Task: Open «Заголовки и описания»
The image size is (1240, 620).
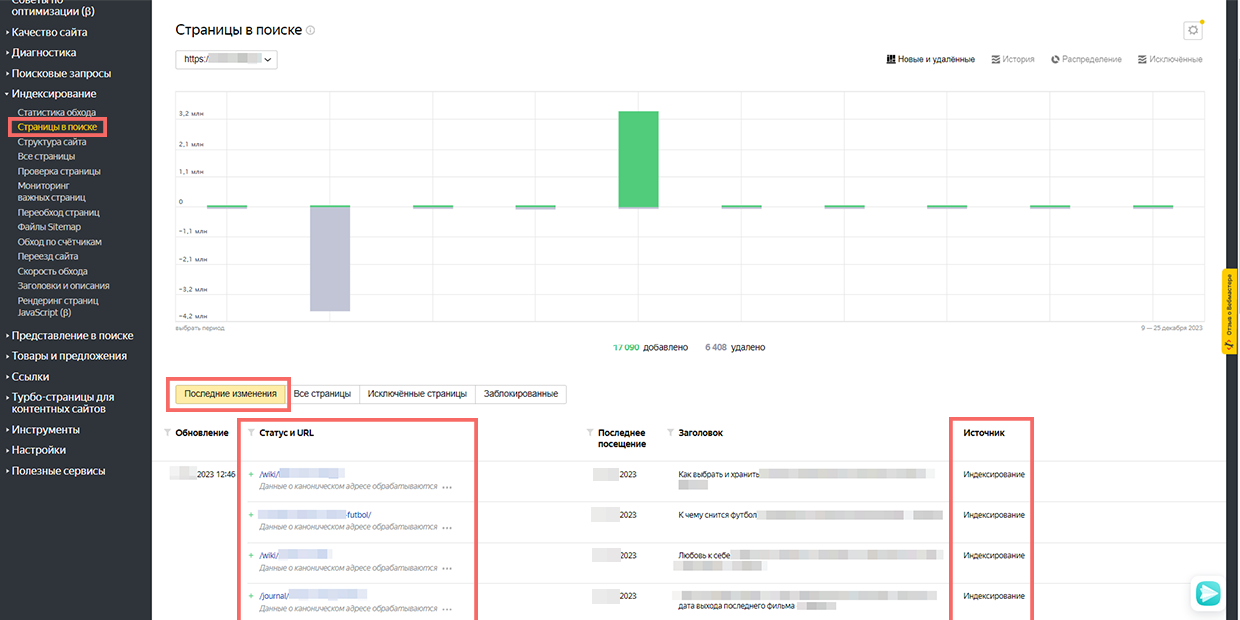Action: (64, 286)
